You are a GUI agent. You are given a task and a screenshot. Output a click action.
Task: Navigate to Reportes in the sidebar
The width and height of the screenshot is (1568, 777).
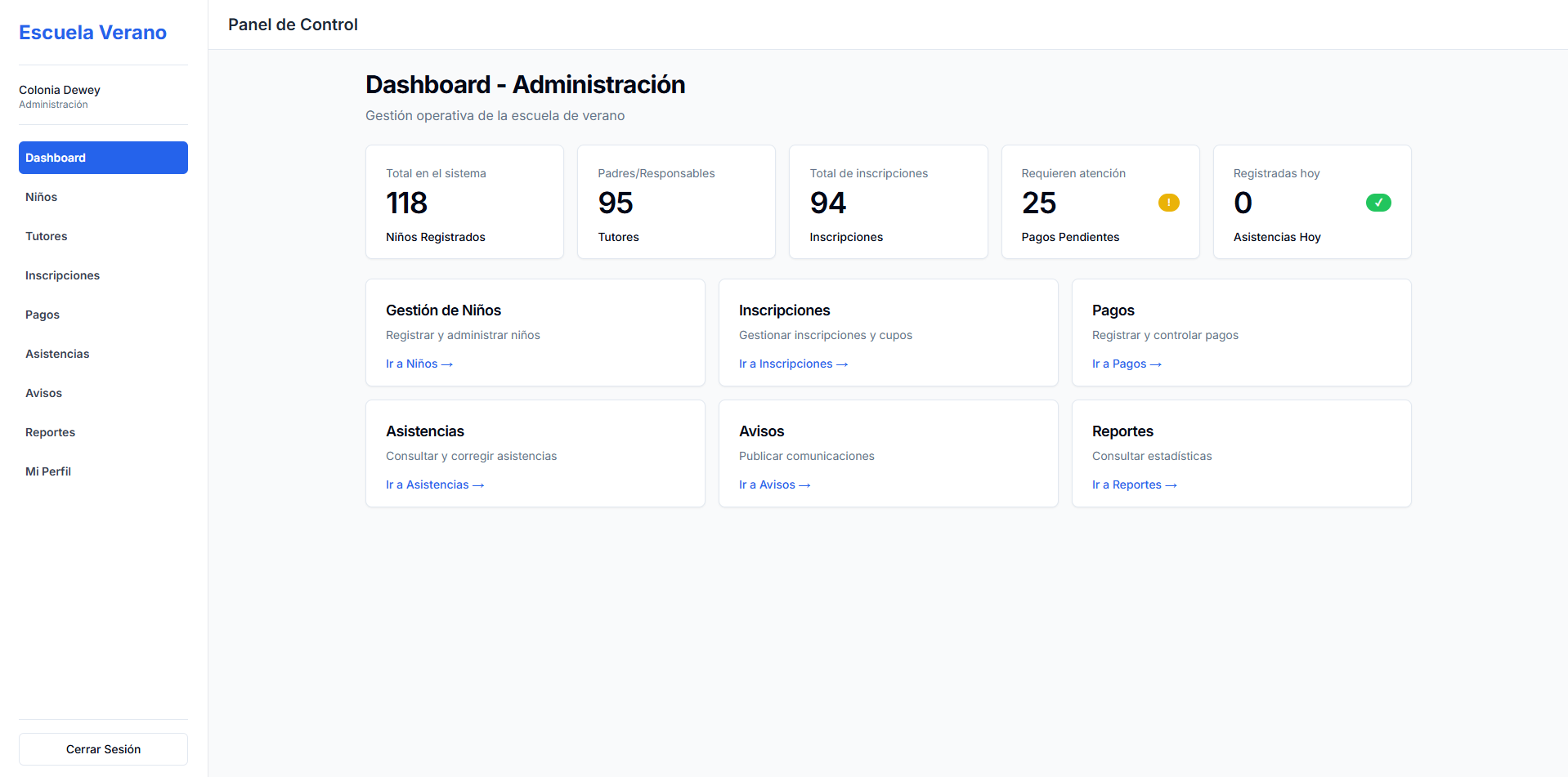103,432
